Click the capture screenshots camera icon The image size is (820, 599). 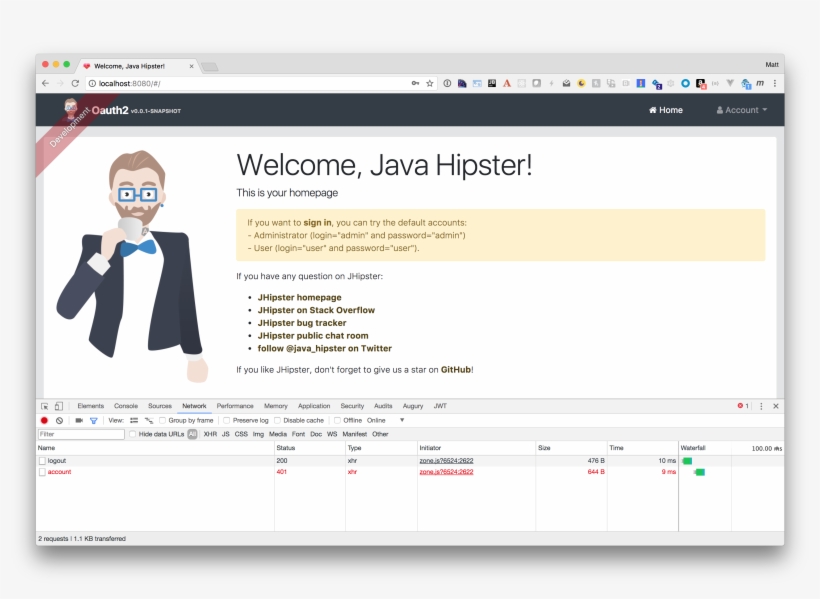point(79,420)
